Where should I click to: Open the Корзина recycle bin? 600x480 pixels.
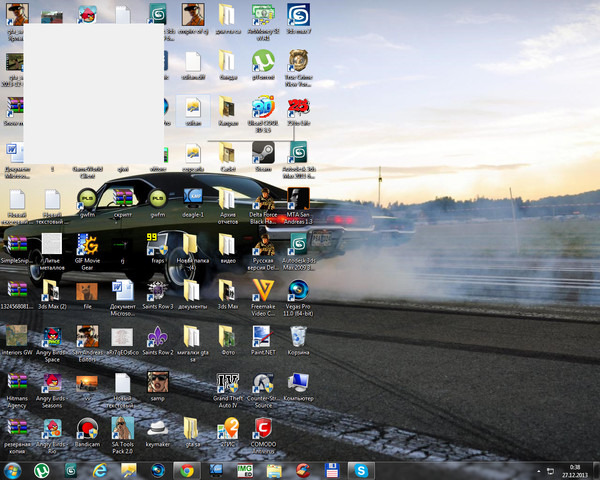click(x=297, y=337)
